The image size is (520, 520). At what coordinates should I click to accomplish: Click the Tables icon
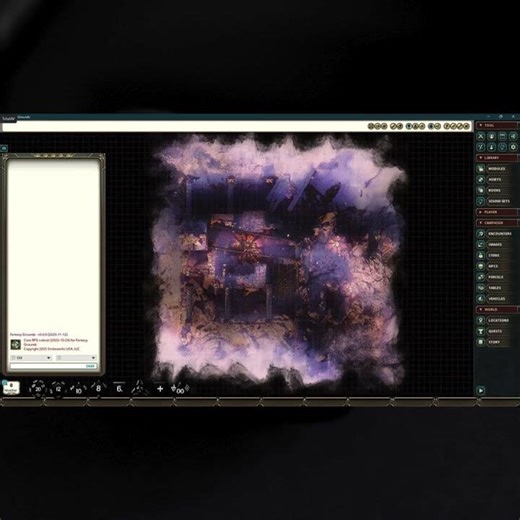click(480, 288)
